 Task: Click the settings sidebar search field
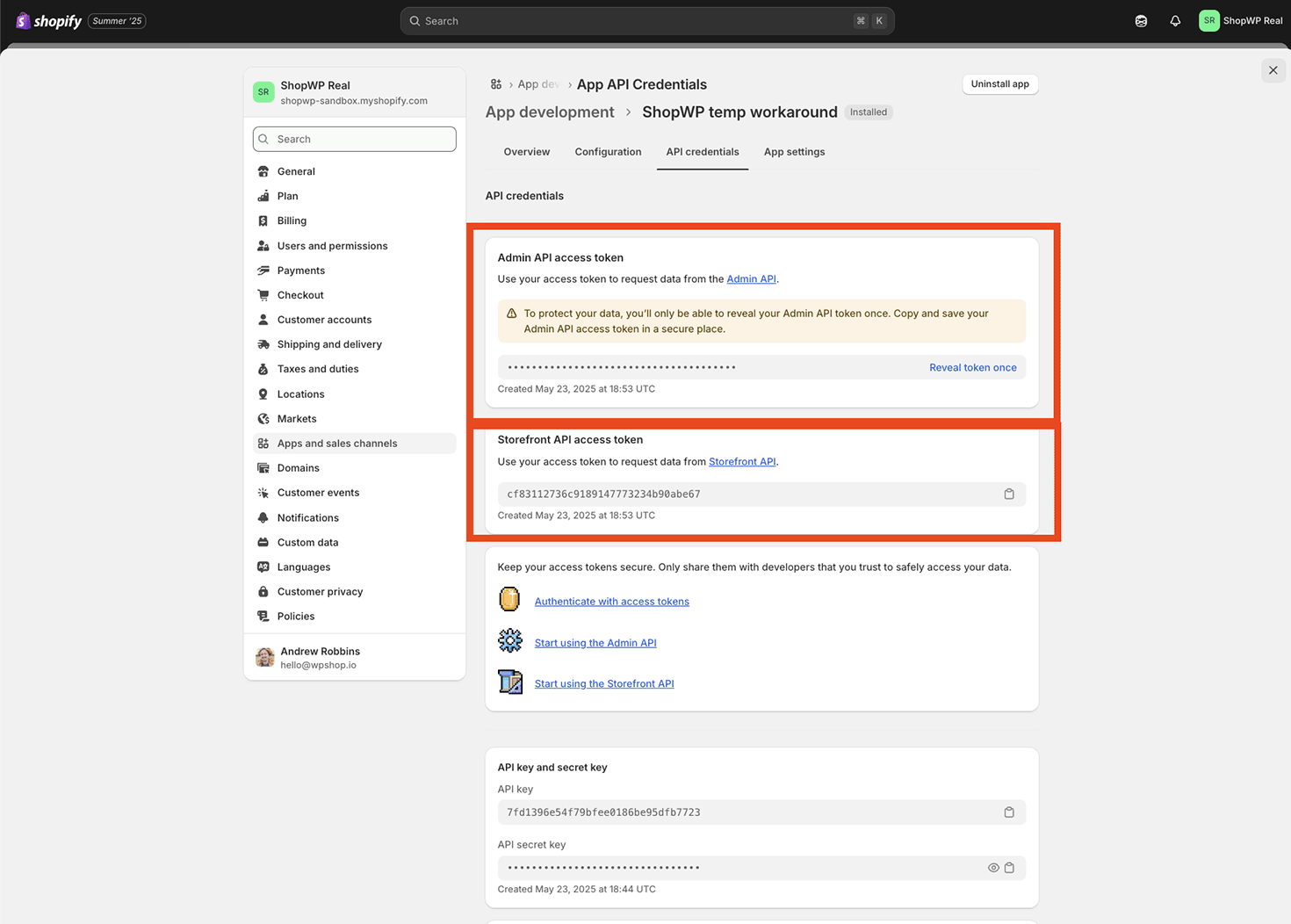click(355, 139)
